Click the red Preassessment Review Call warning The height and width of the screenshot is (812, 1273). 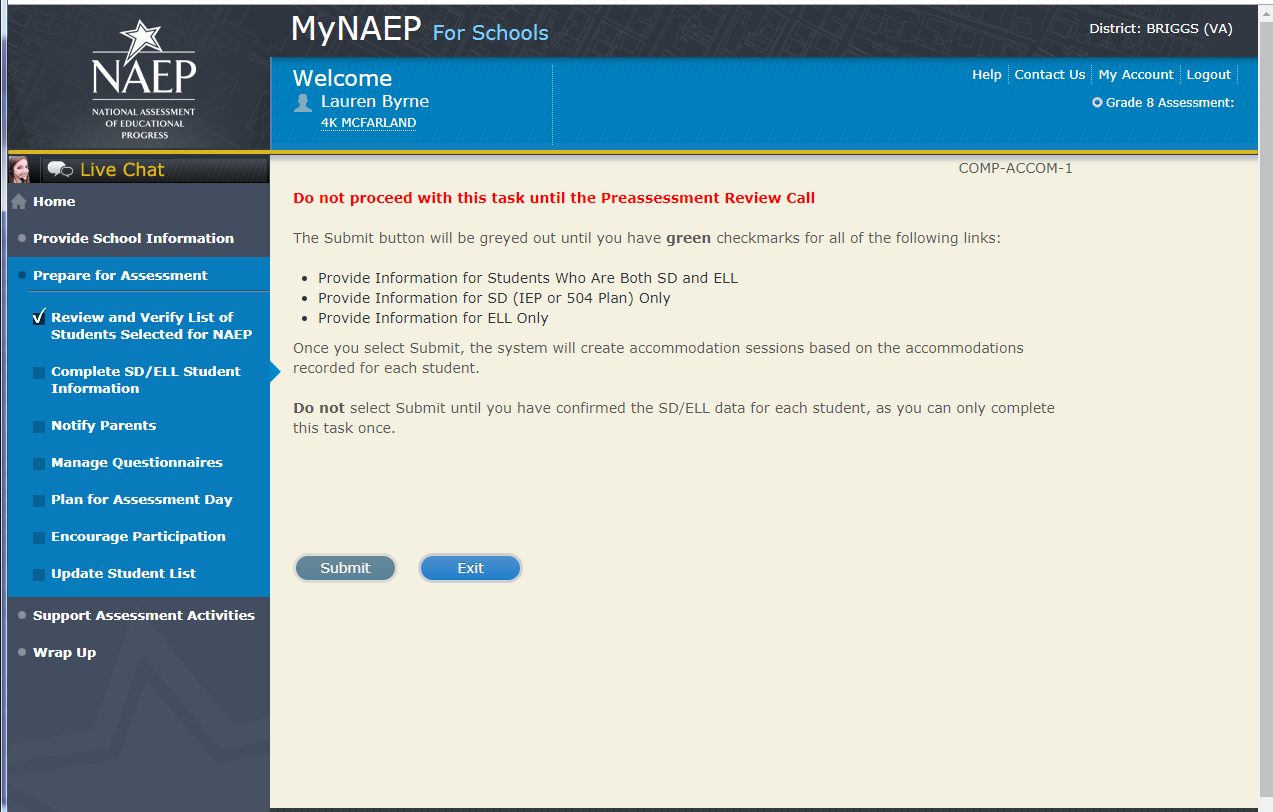554,198
